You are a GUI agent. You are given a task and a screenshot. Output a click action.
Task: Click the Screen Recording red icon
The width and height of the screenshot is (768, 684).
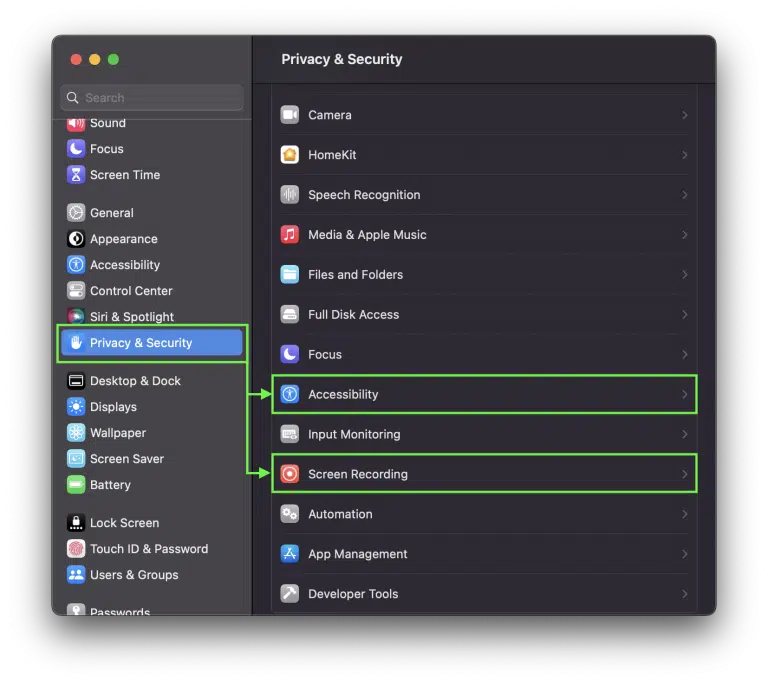(289, 474)
